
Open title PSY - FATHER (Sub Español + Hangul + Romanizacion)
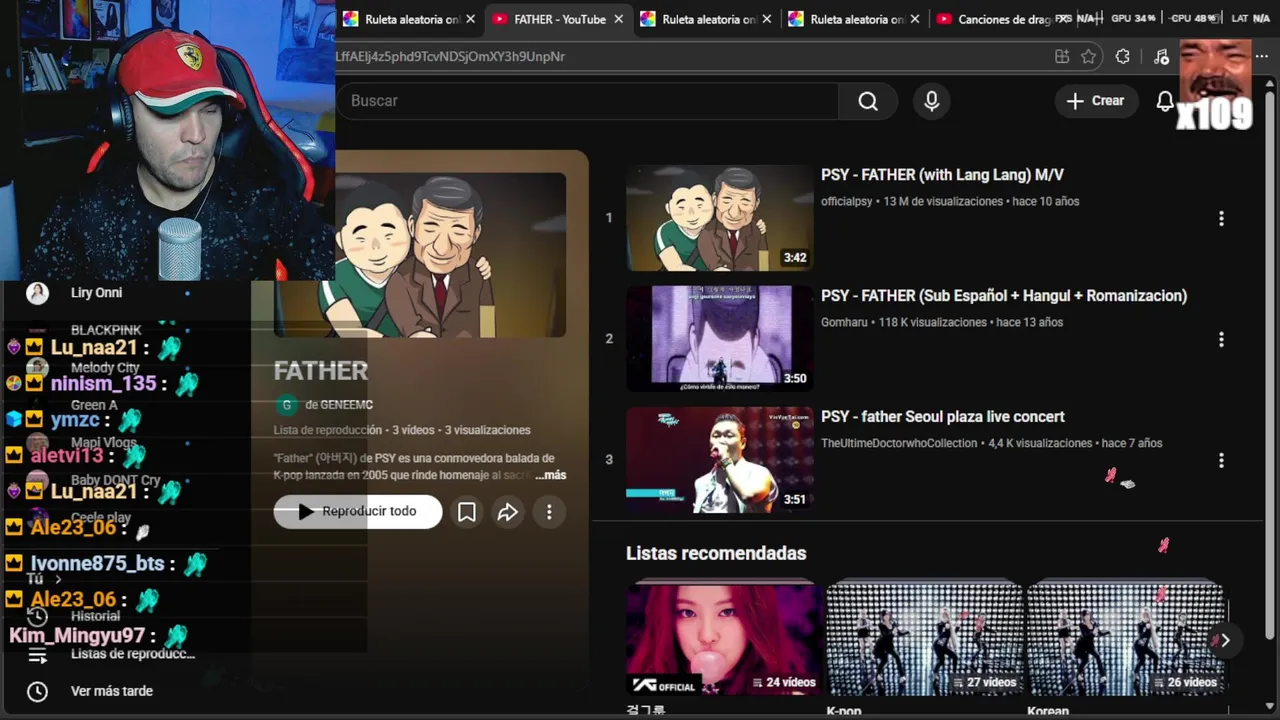[x=1004, y=296]
